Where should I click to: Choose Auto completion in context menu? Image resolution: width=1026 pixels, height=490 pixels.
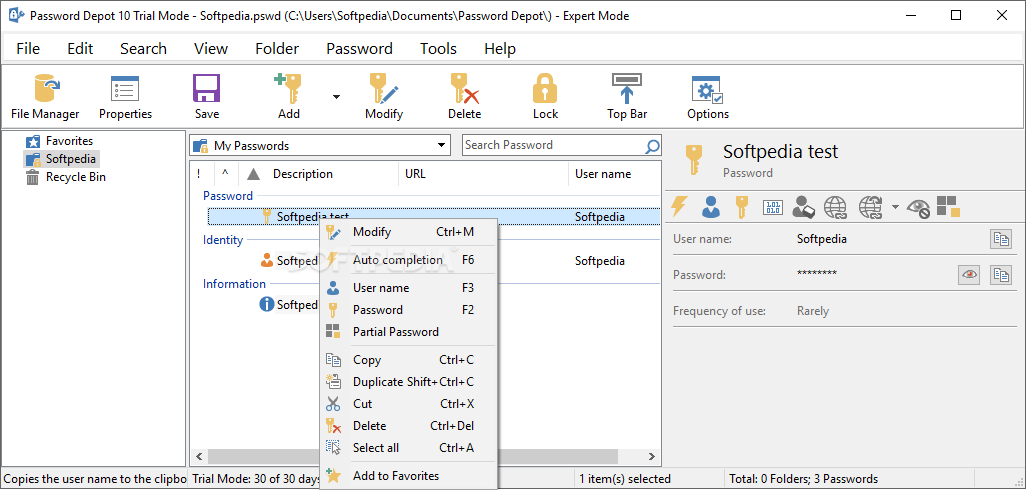(408, 260)
